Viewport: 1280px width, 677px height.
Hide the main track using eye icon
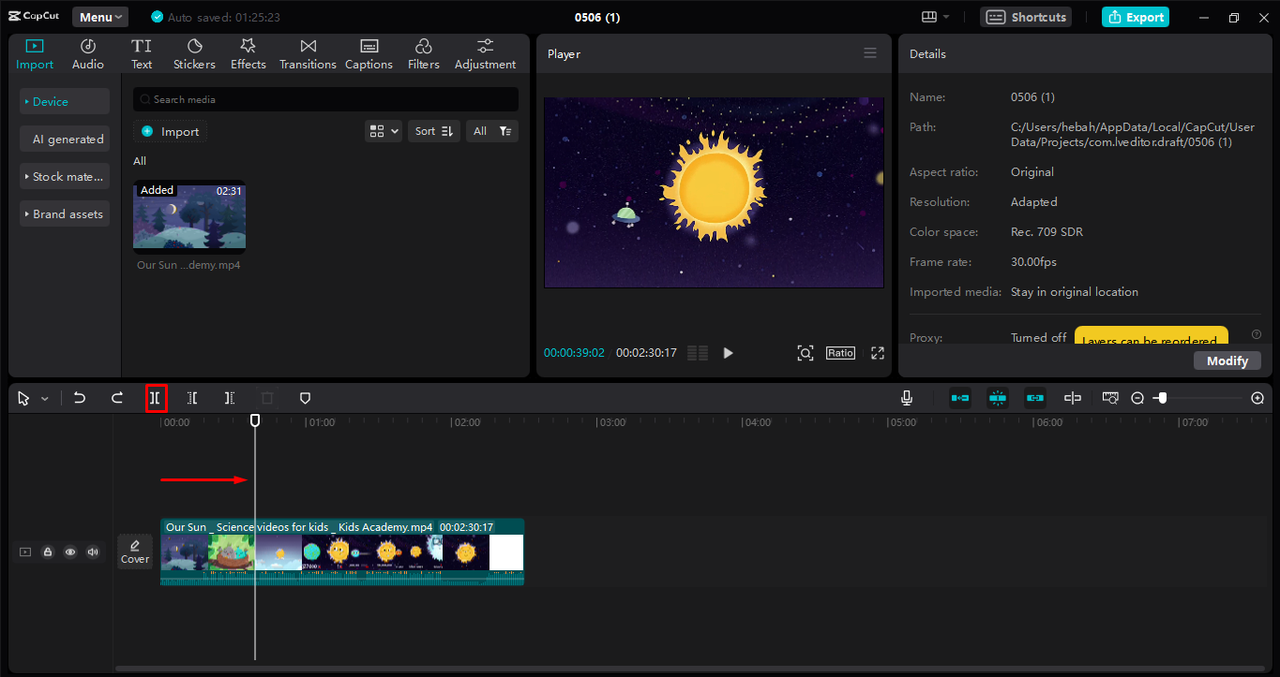point(70,552)
